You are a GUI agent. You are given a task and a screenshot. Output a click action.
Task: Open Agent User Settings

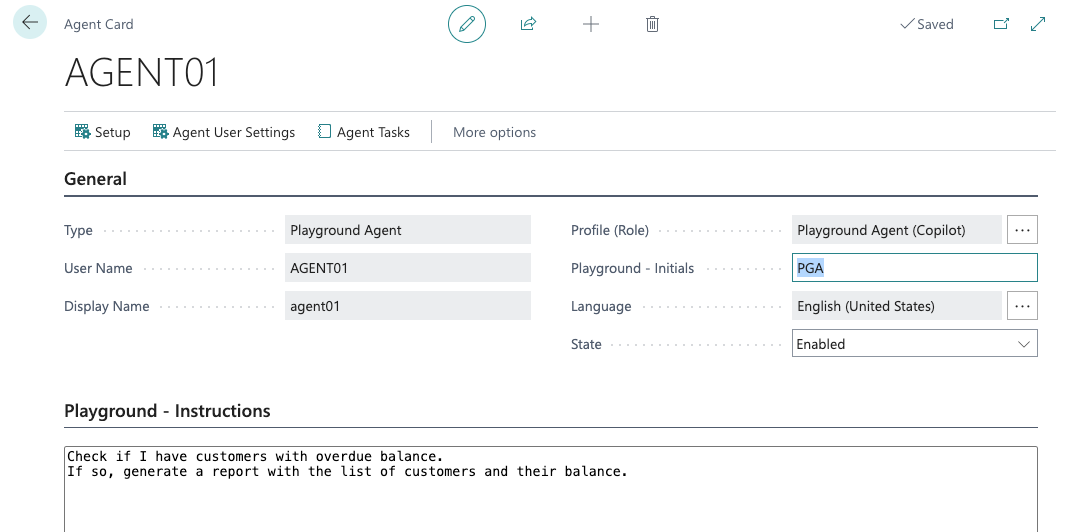(x=224, y=132)
